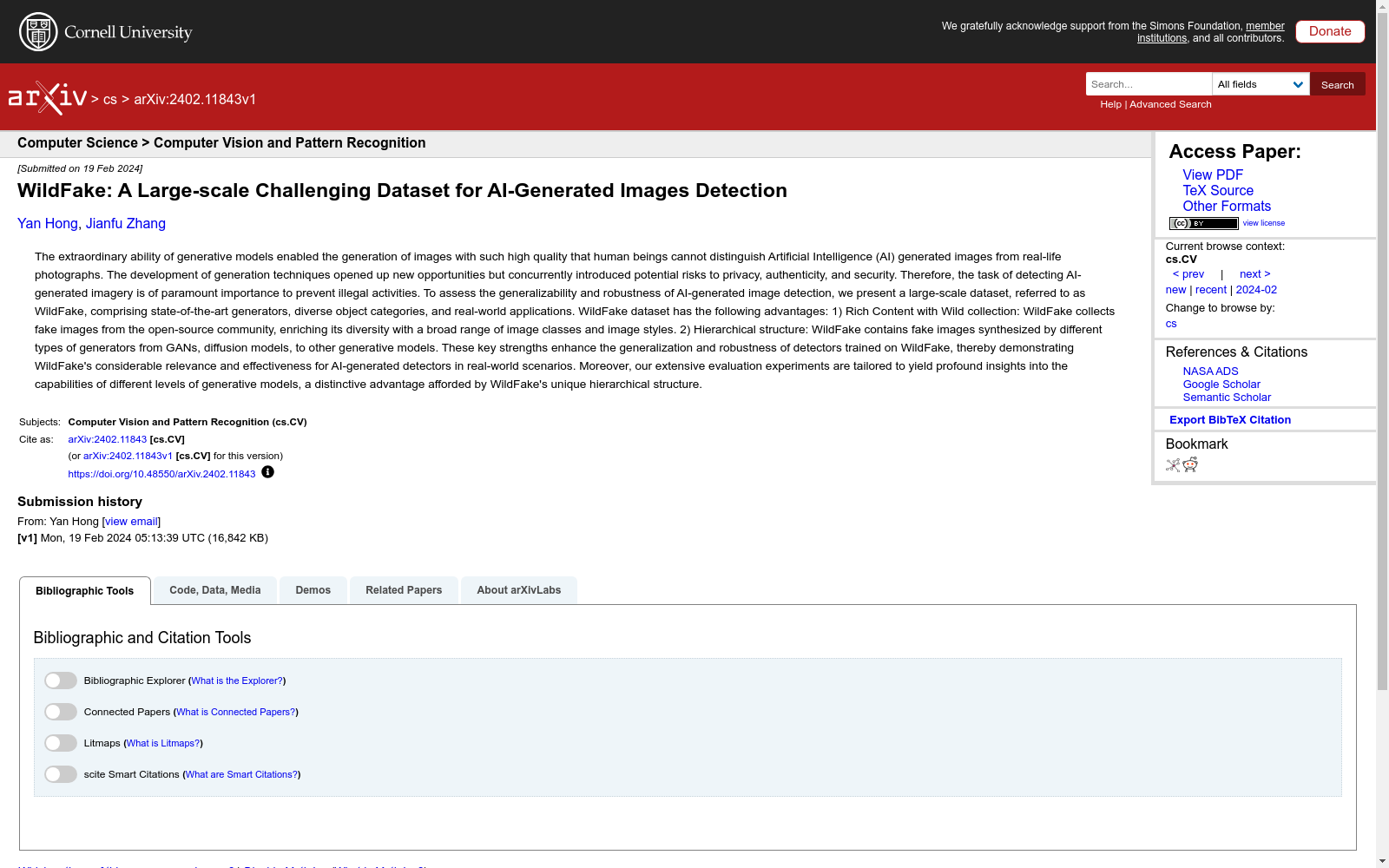Switch to the Related Papers tab
1389x868 pixels.
(404, 590)
